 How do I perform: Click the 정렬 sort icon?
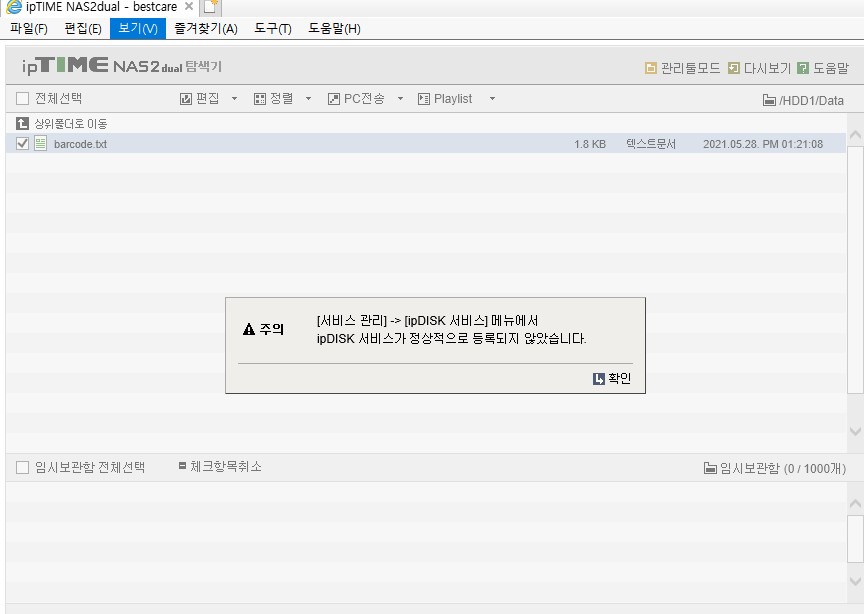[x=260, y=99]
